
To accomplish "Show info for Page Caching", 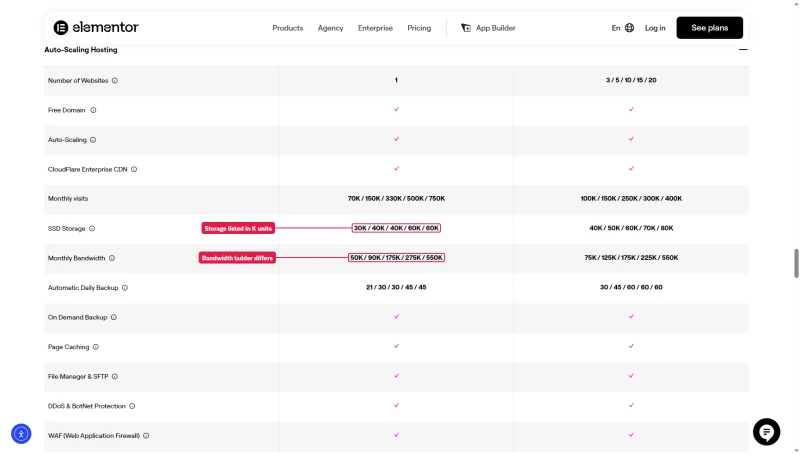I will [x=96, y=347].
